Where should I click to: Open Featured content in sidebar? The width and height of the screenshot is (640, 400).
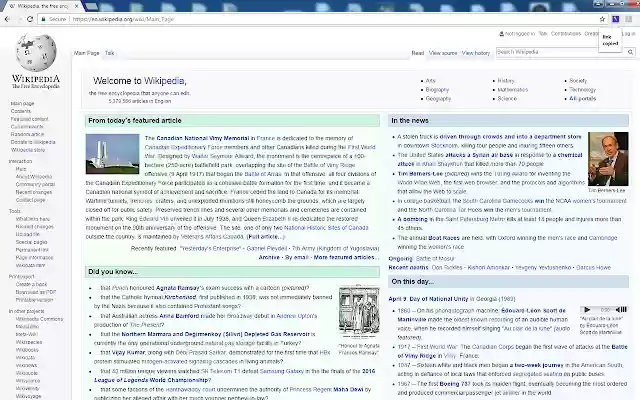coord(29,119)
